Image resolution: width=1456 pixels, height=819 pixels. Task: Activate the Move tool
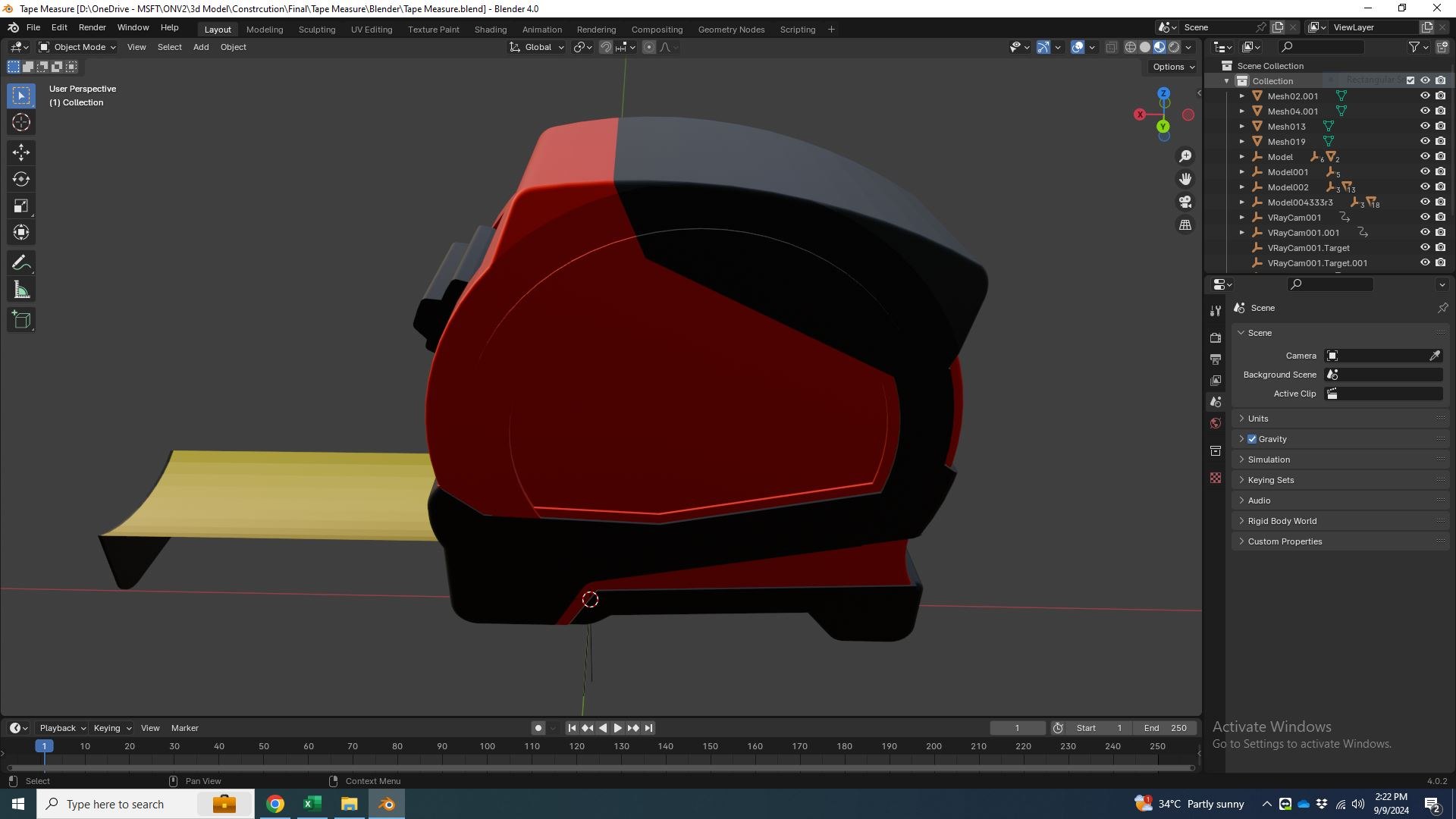[x=21, y=152]
